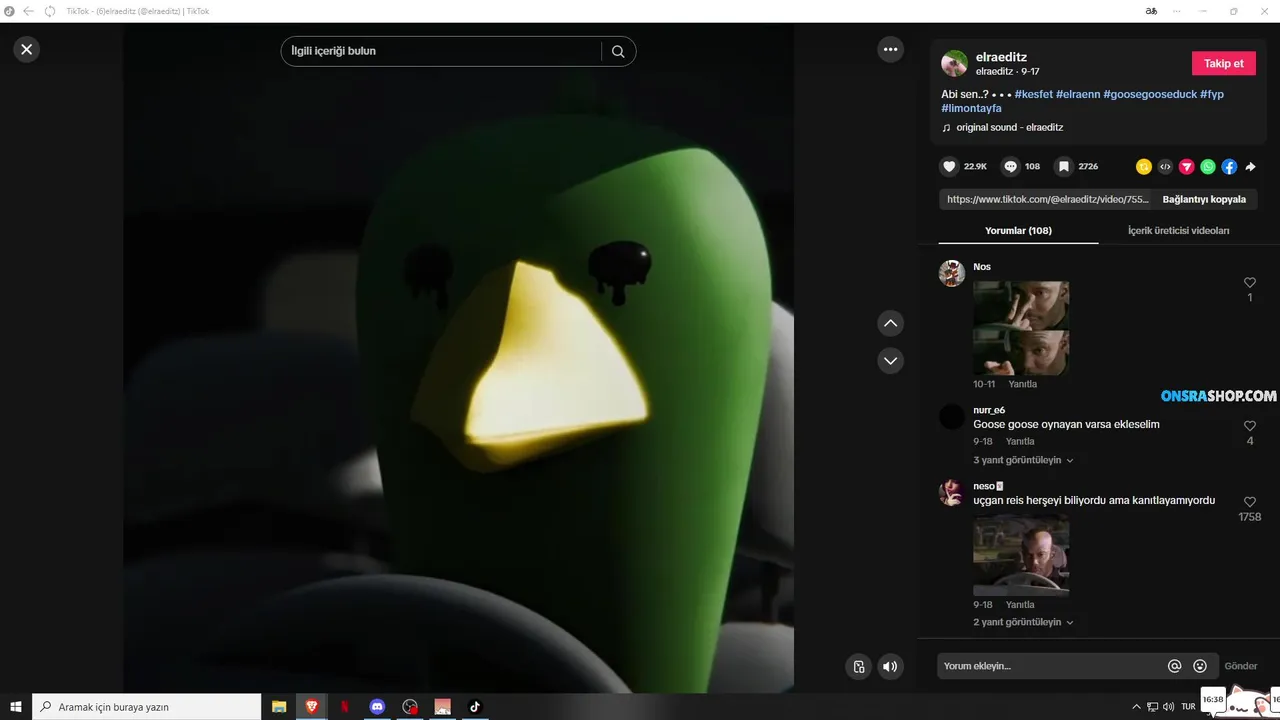Screen dimensions: 1280x720
Task: Like the video with heart icon
Action: [950, 167]
